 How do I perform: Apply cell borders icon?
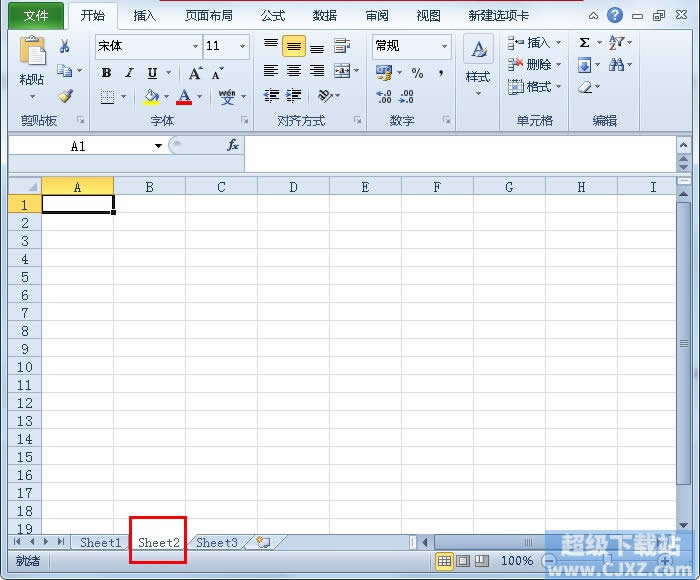coord(107,97)
